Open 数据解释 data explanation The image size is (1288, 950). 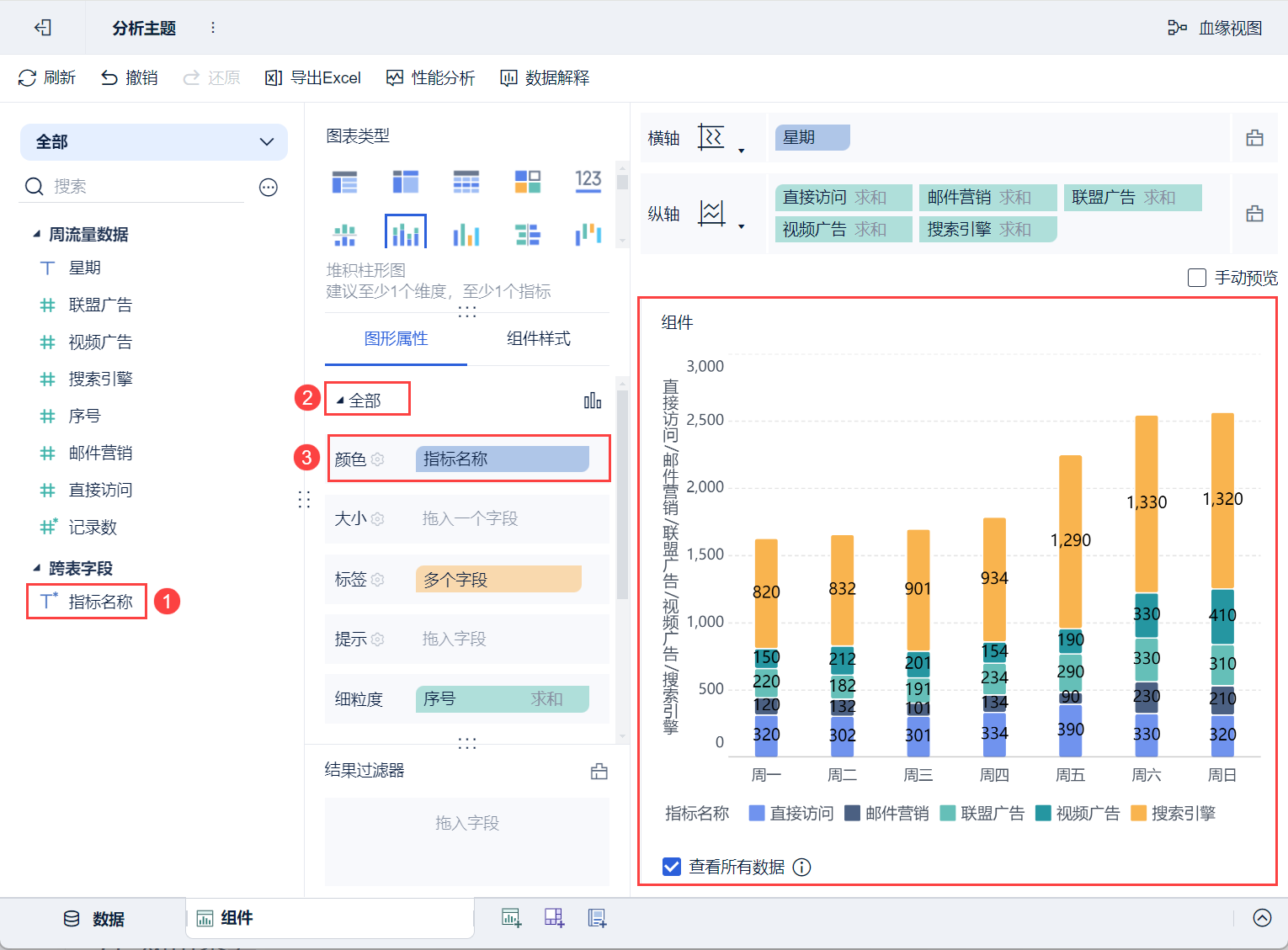pos(545,78)
